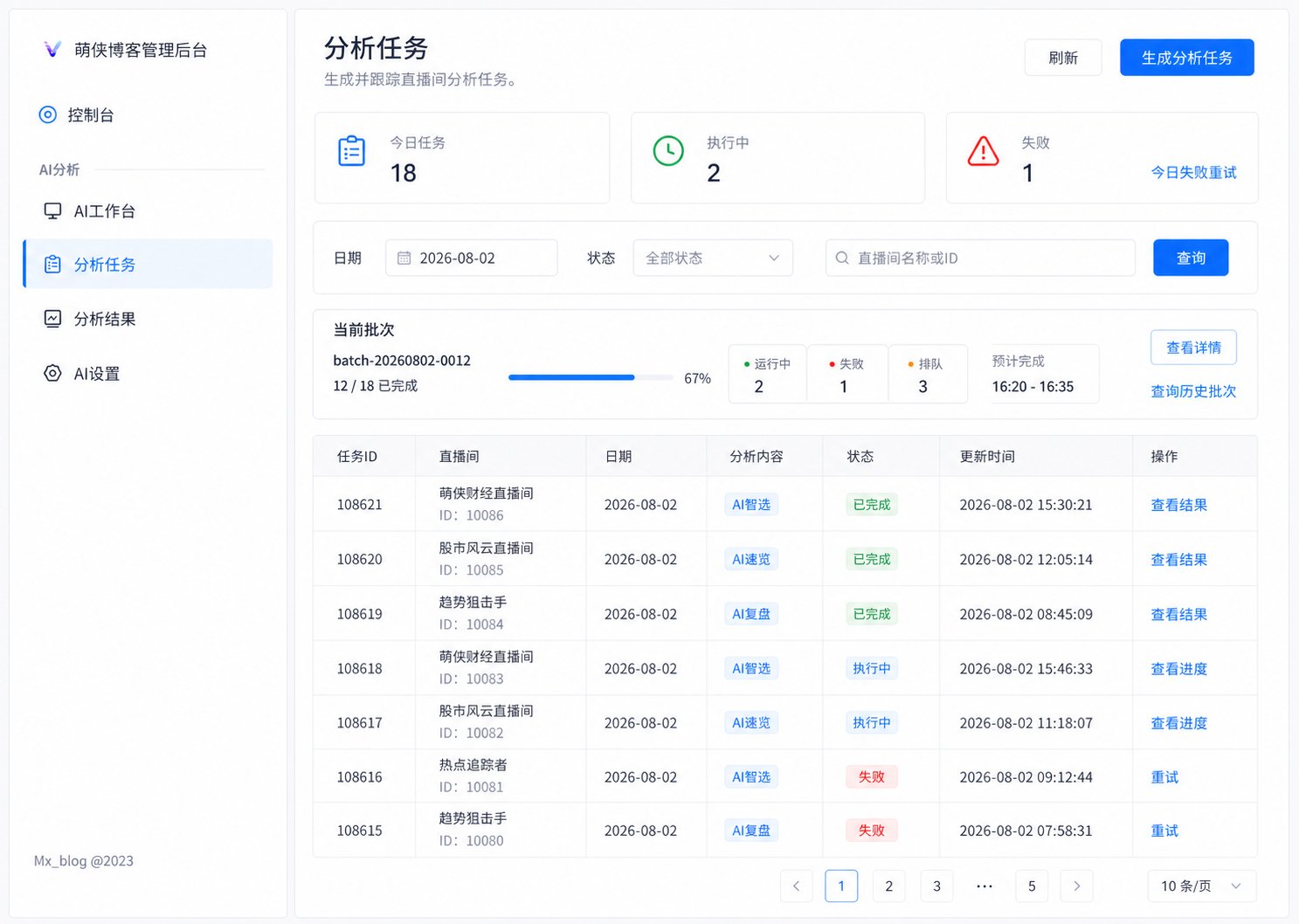Click 查看进度 for task 108618
The height and width of the screenshot is (924, 1299).
tap(1178, 668)
